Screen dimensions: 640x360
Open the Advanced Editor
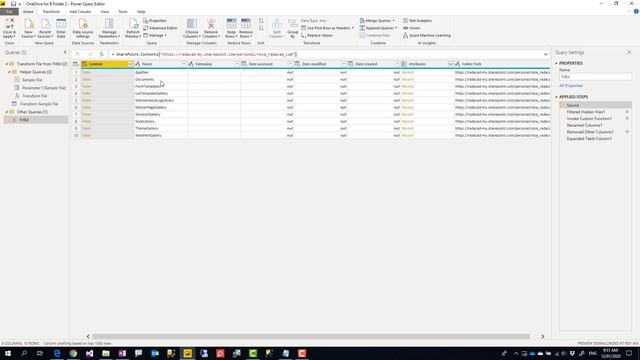click(x=160, y=28)
